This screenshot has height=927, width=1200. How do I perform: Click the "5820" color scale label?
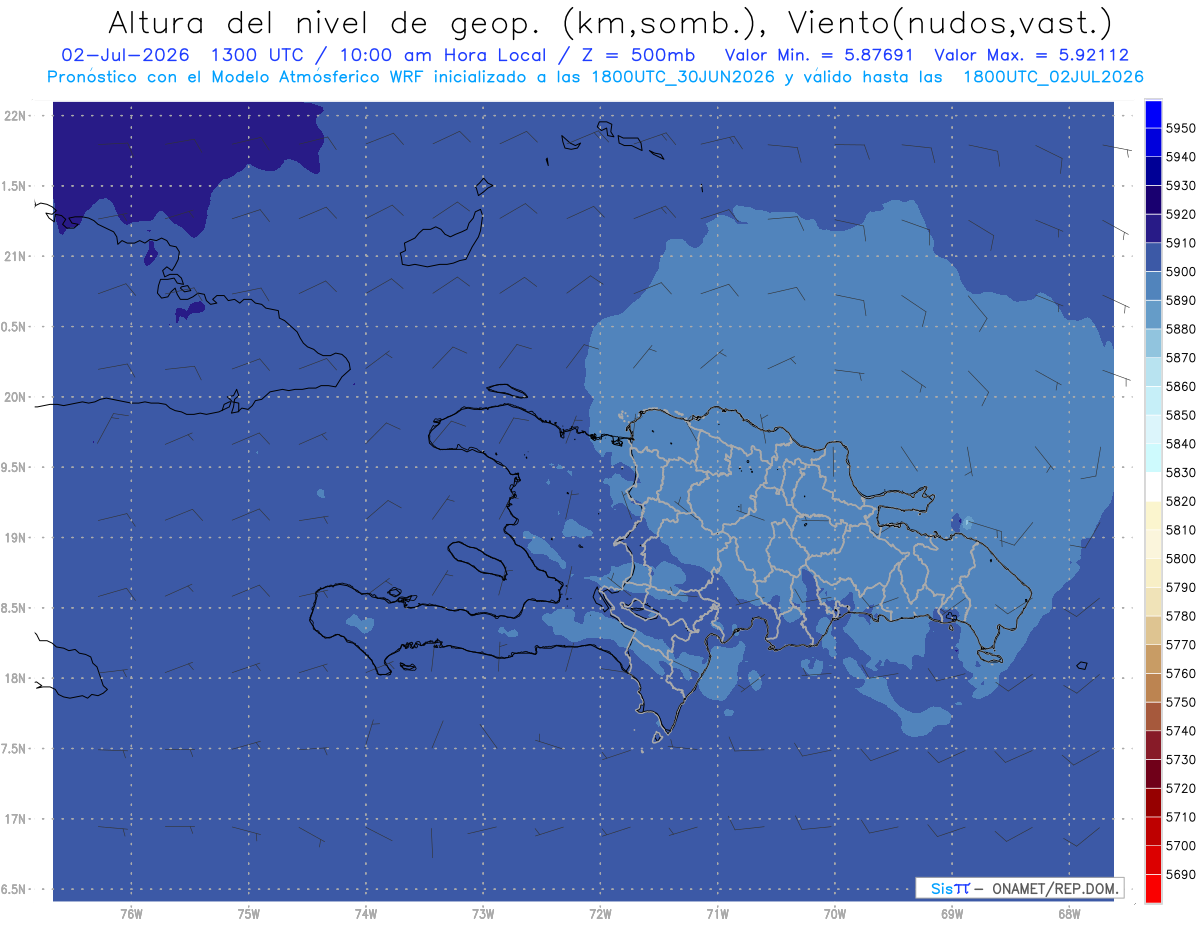click(1180, 501)
